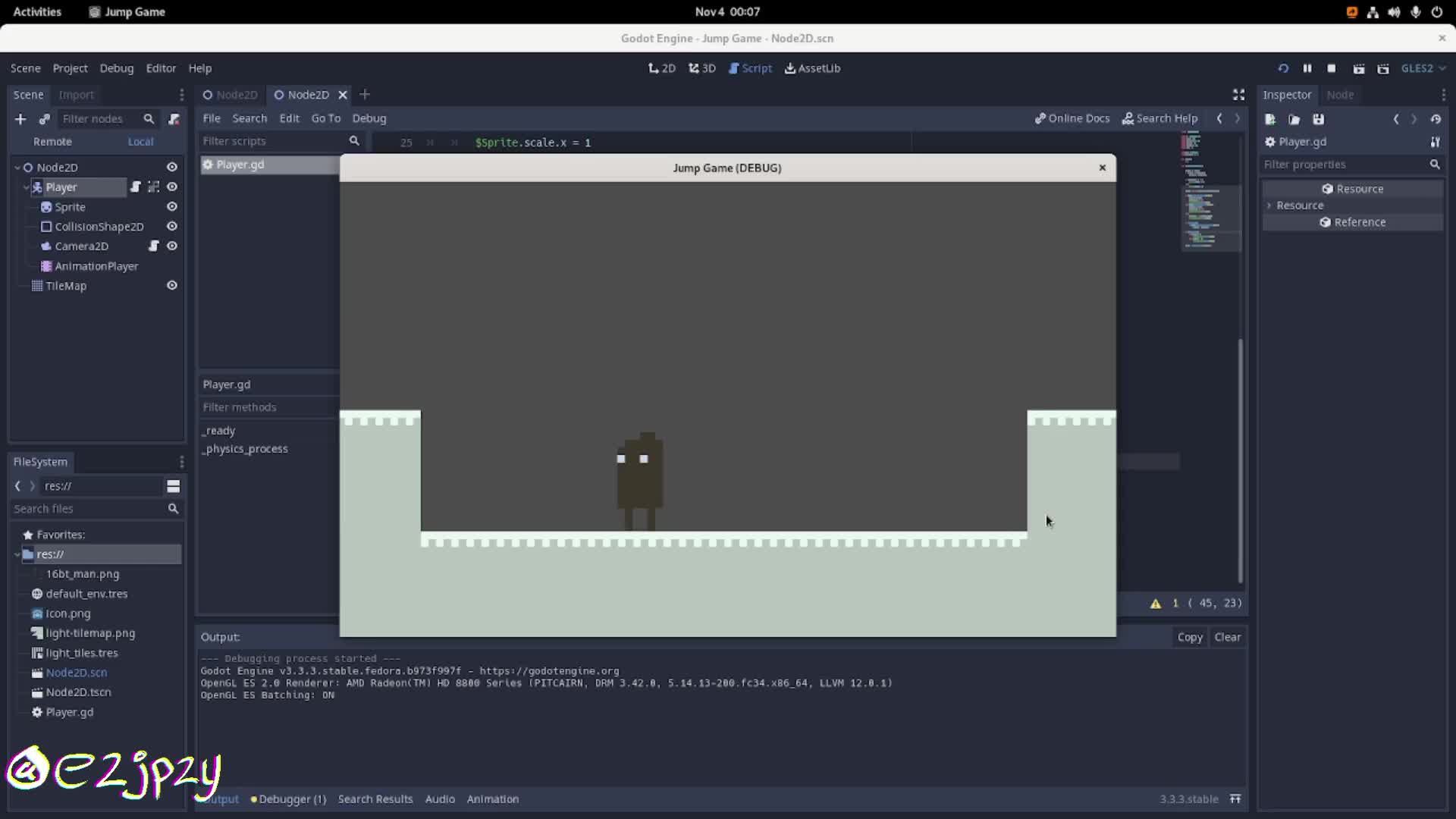Screen dimensions: 1456x819
Task: Open the Player.gd script attached to Player node
Action: pos(136,187)
